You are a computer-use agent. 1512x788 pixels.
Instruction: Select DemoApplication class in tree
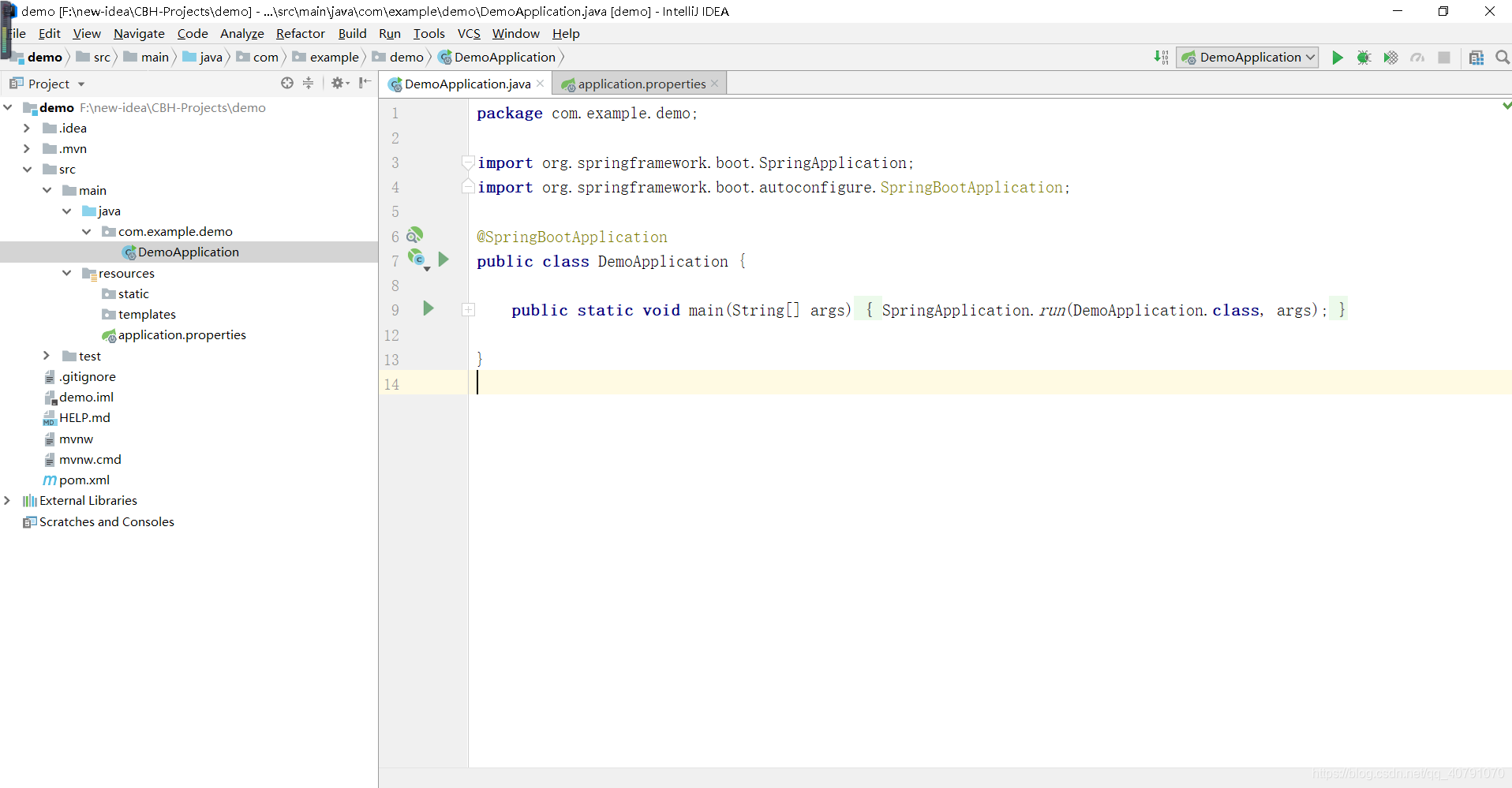181,252
